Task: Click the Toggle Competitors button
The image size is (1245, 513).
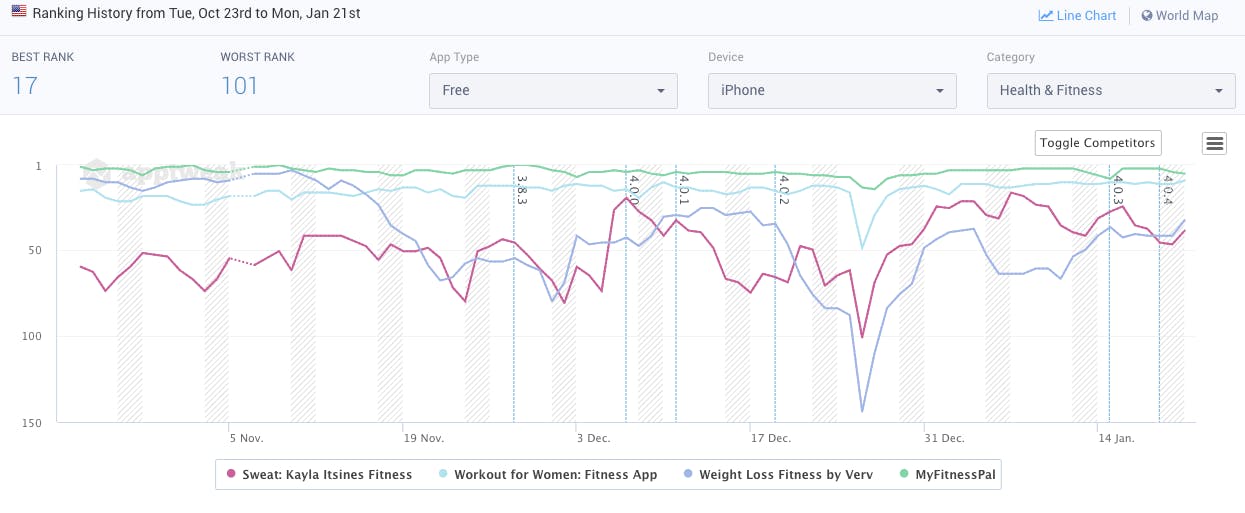Action: tap(1097, 143)
